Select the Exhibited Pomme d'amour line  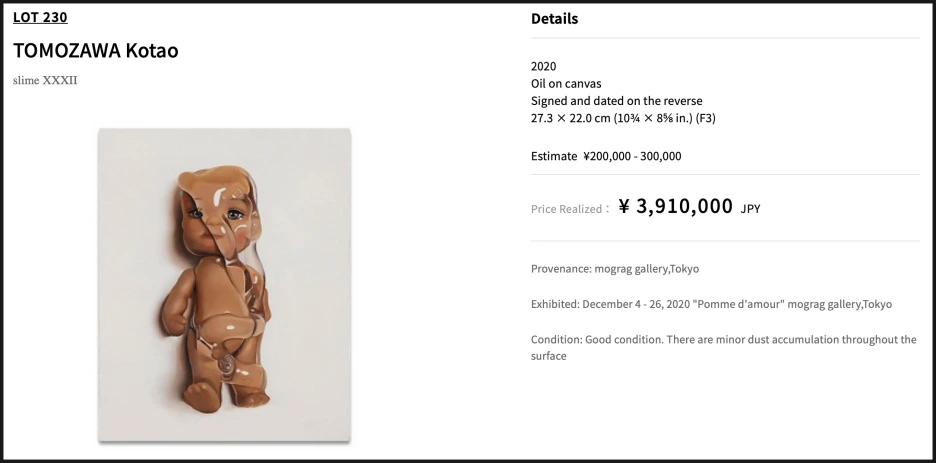click(712, 304)
